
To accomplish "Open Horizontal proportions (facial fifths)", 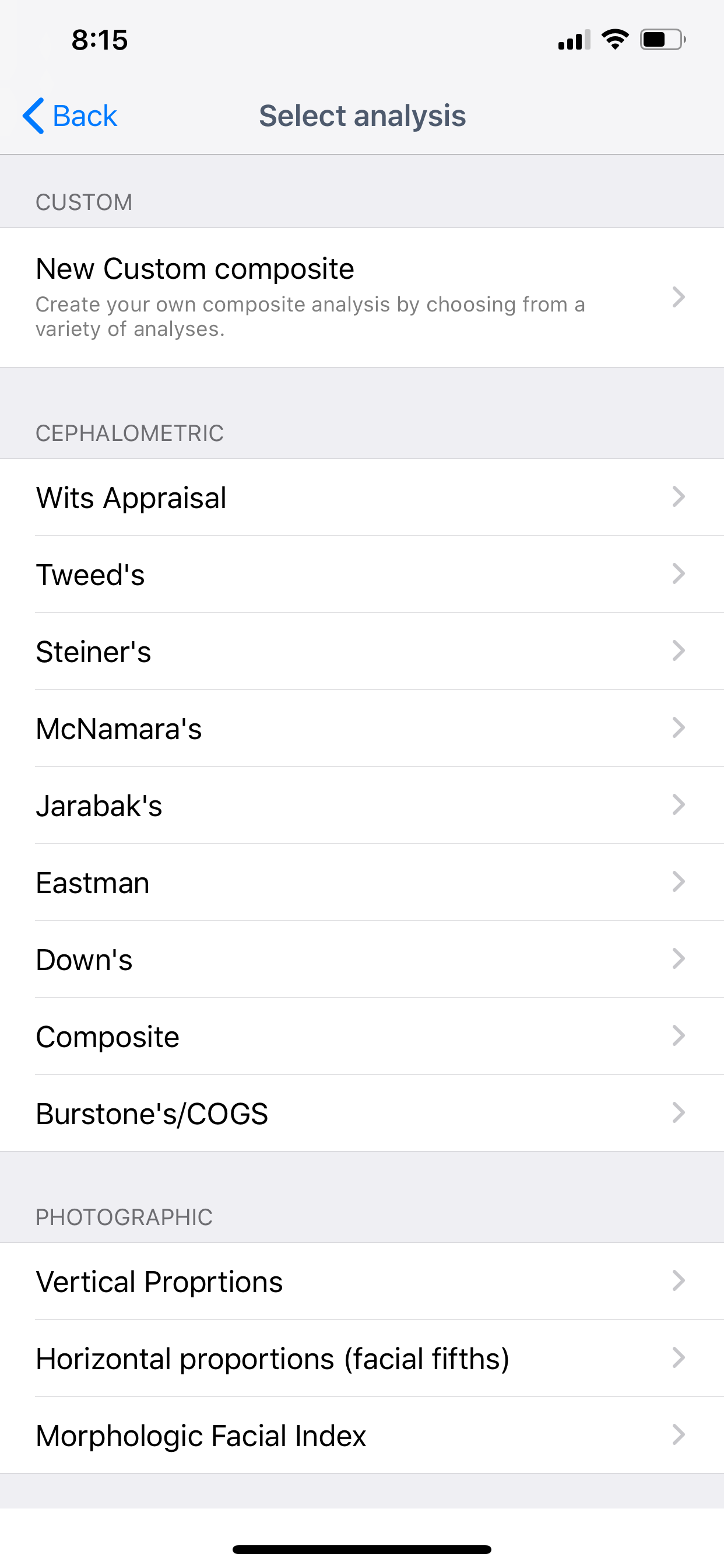I will [x=273, y=1358].
